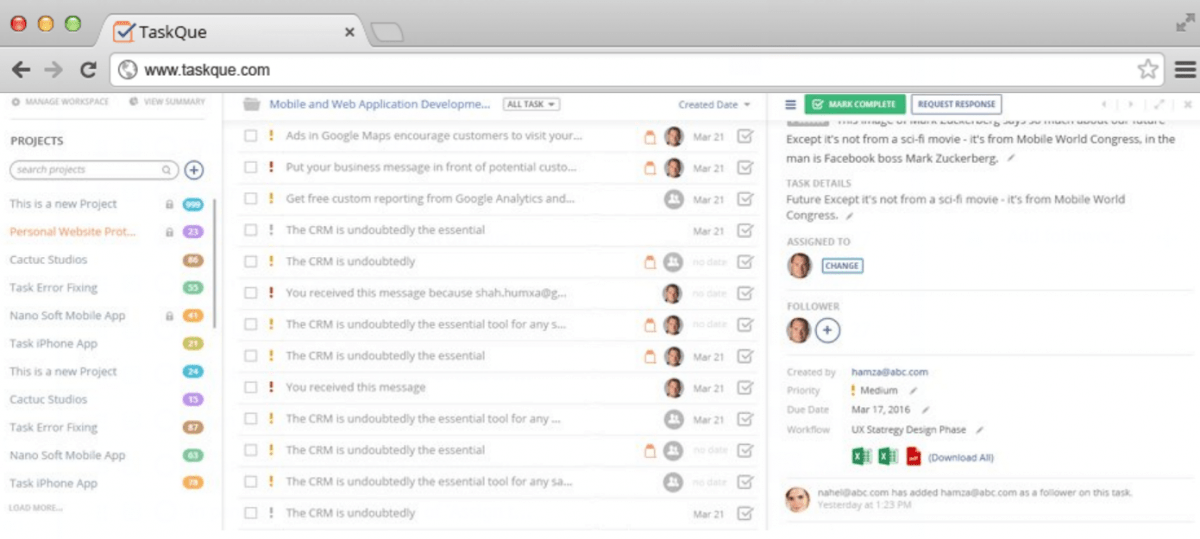
Task: Click the blue 24 count badge
Action: (x=193, y=372)
